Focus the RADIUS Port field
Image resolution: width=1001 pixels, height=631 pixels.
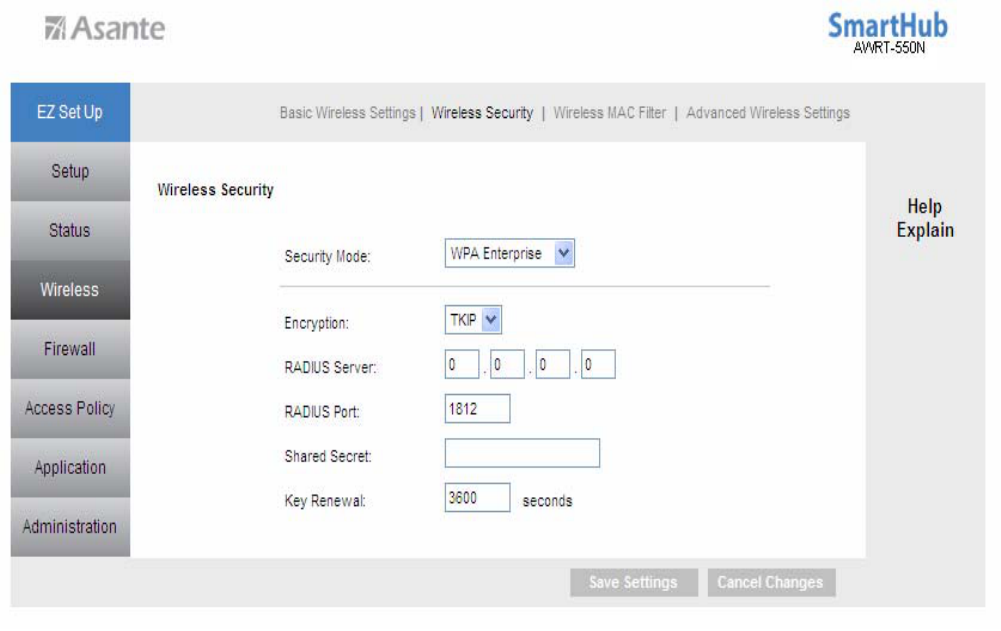477,408
